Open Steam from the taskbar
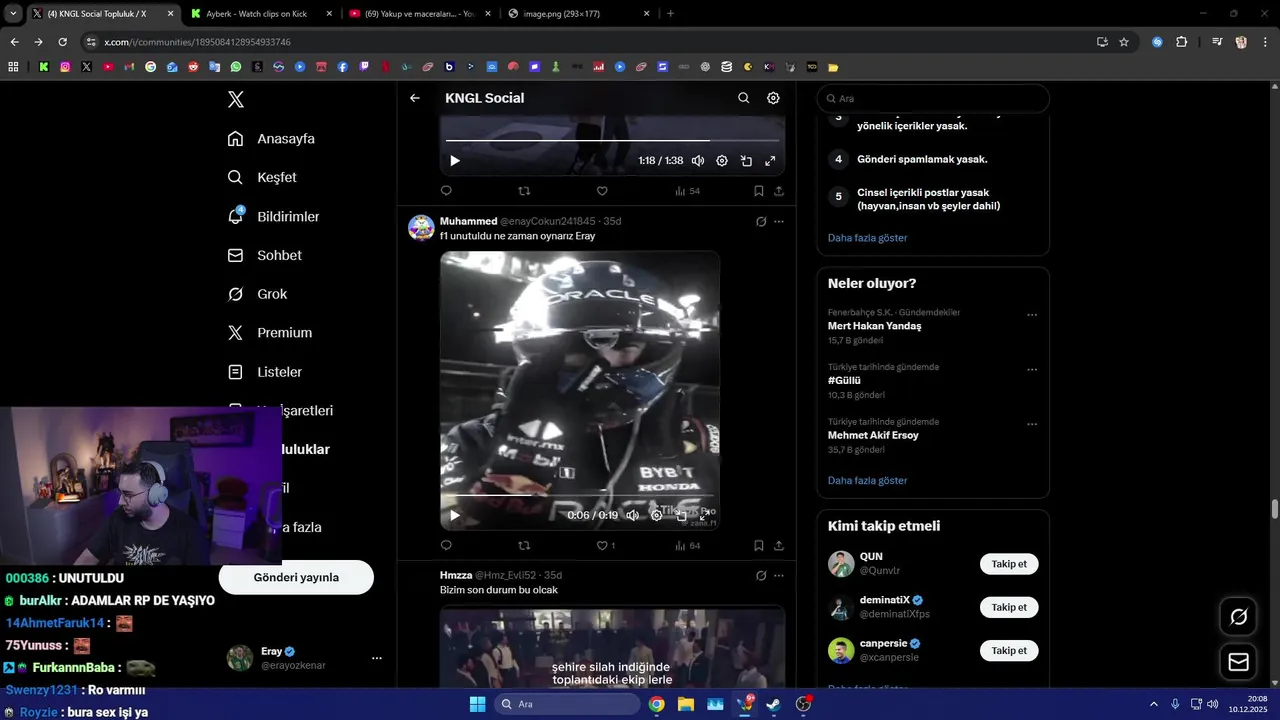The height and width of the screenshot is (720, 1280). click(773, 704)
